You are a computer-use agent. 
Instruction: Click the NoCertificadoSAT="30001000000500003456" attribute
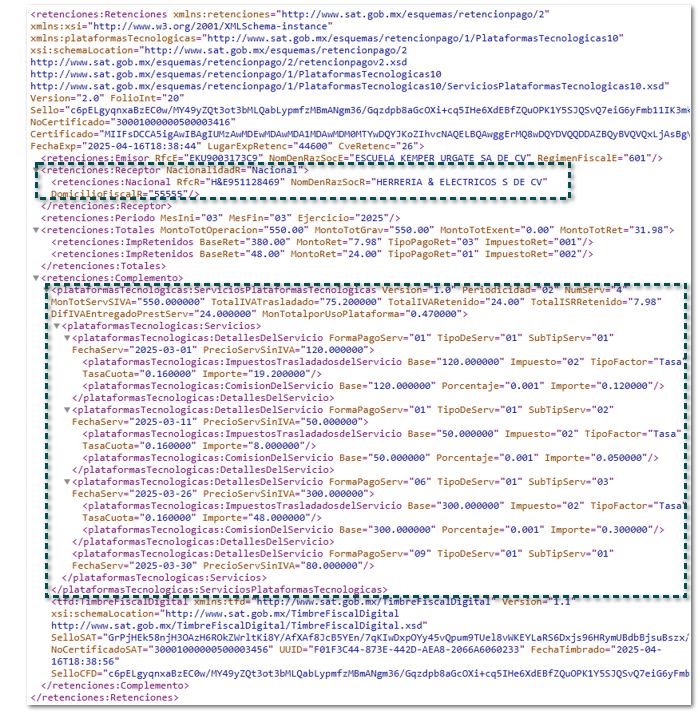pyautogui.click(x=162, y=649)
